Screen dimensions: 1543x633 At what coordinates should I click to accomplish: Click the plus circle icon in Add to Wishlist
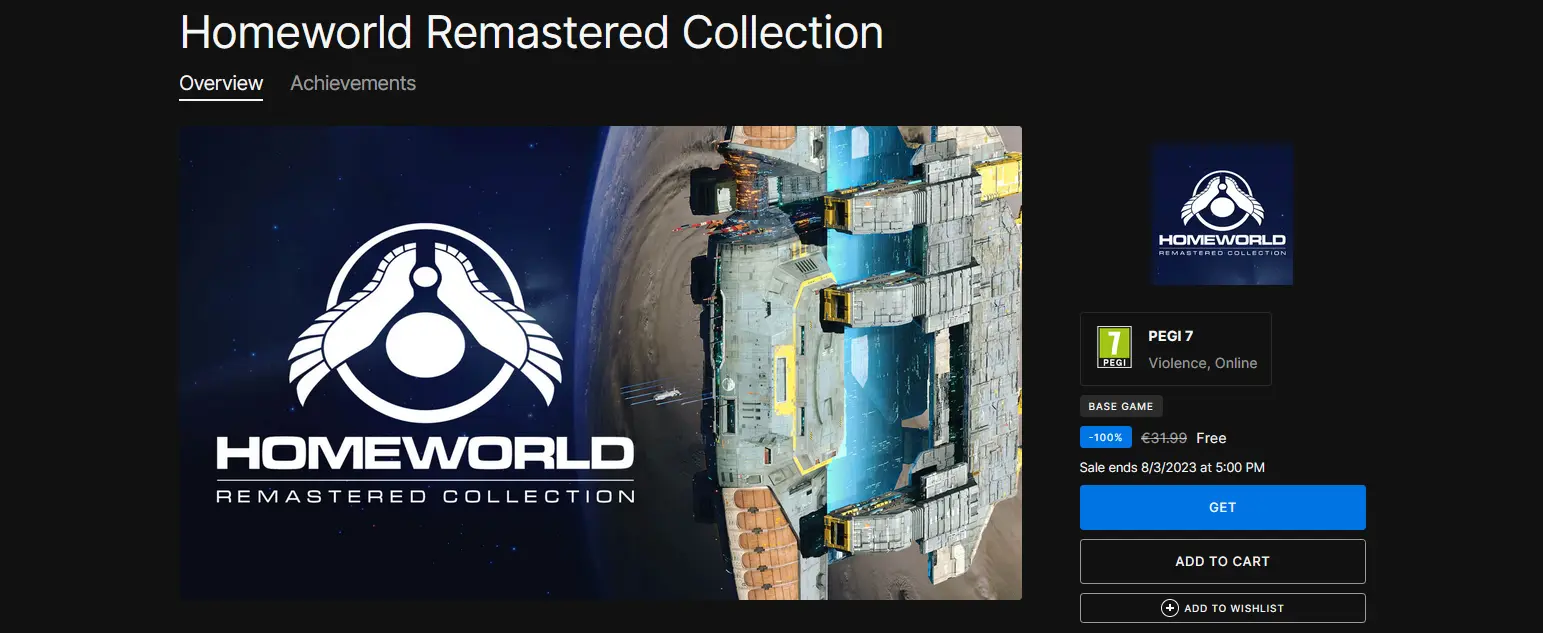[x=1169, y=608]
